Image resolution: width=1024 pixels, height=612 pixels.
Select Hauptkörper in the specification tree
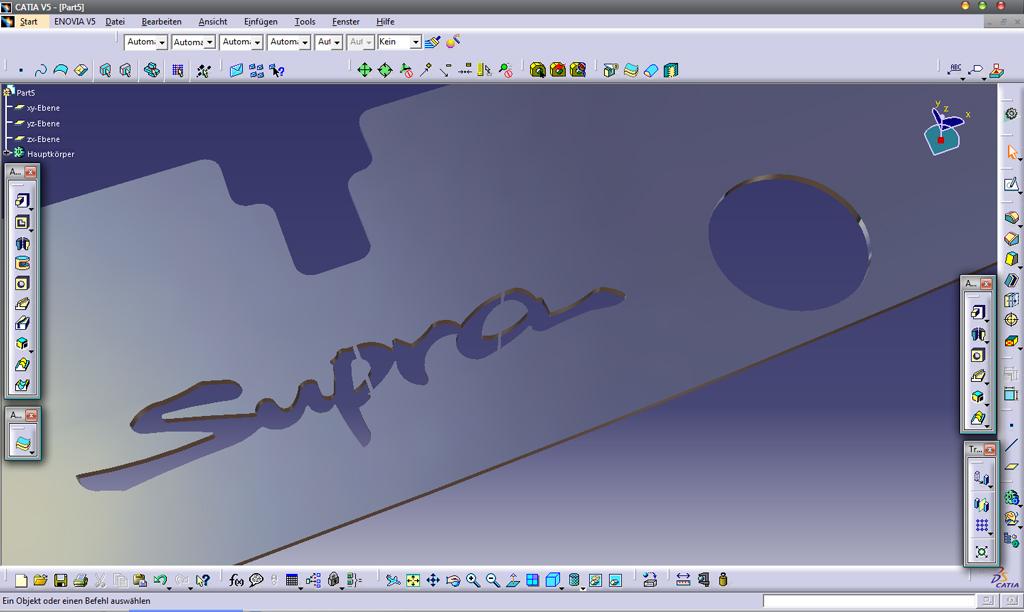click(50, 154)
